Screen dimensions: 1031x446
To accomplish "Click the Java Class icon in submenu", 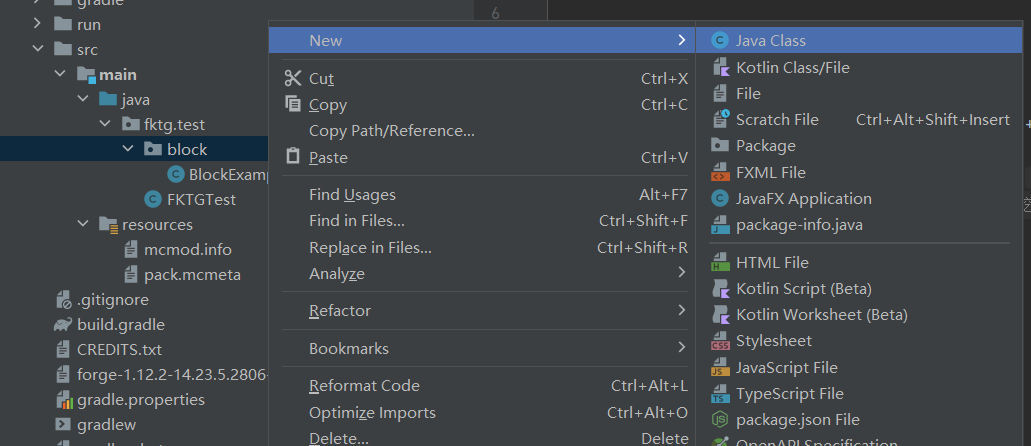I will coord(719,41).
